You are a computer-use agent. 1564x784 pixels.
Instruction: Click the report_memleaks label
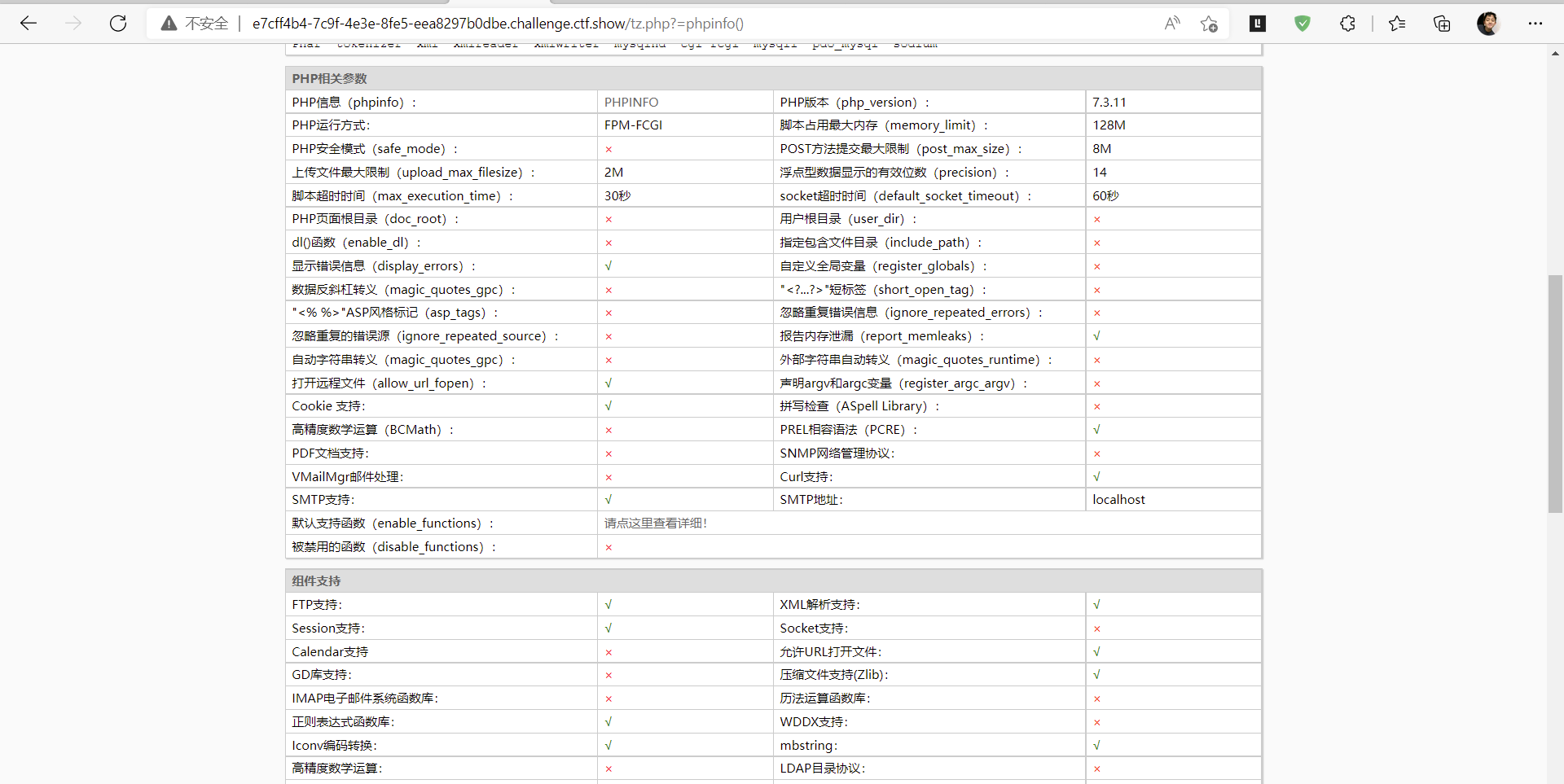tap(882, 336)
